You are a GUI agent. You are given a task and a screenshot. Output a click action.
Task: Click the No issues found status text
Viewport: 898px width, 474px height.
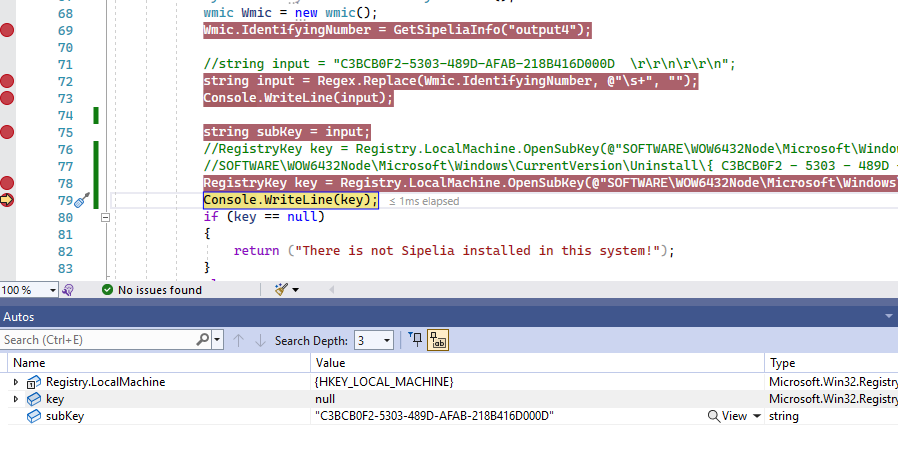point(160,290)
